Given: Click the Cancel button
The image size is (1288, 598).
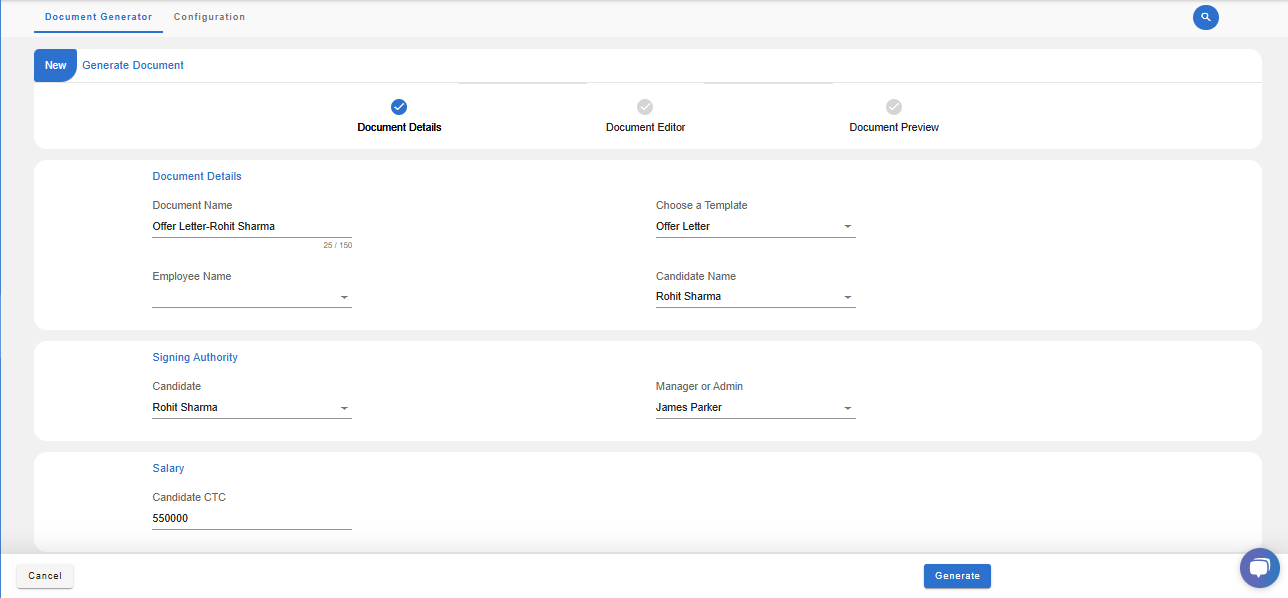Looking at the screenshot, I should click(45, 576).
